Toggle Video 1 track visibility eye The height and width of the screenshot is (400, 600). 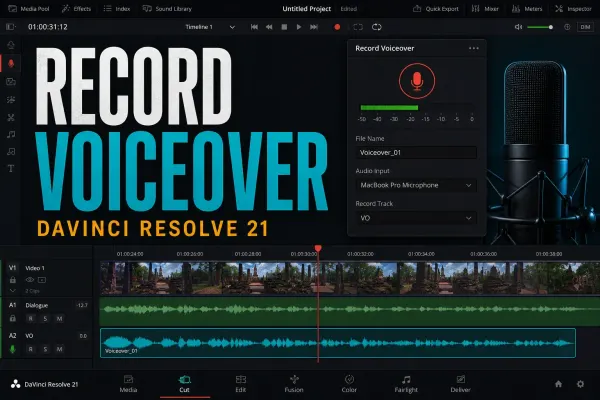[29, 280]
